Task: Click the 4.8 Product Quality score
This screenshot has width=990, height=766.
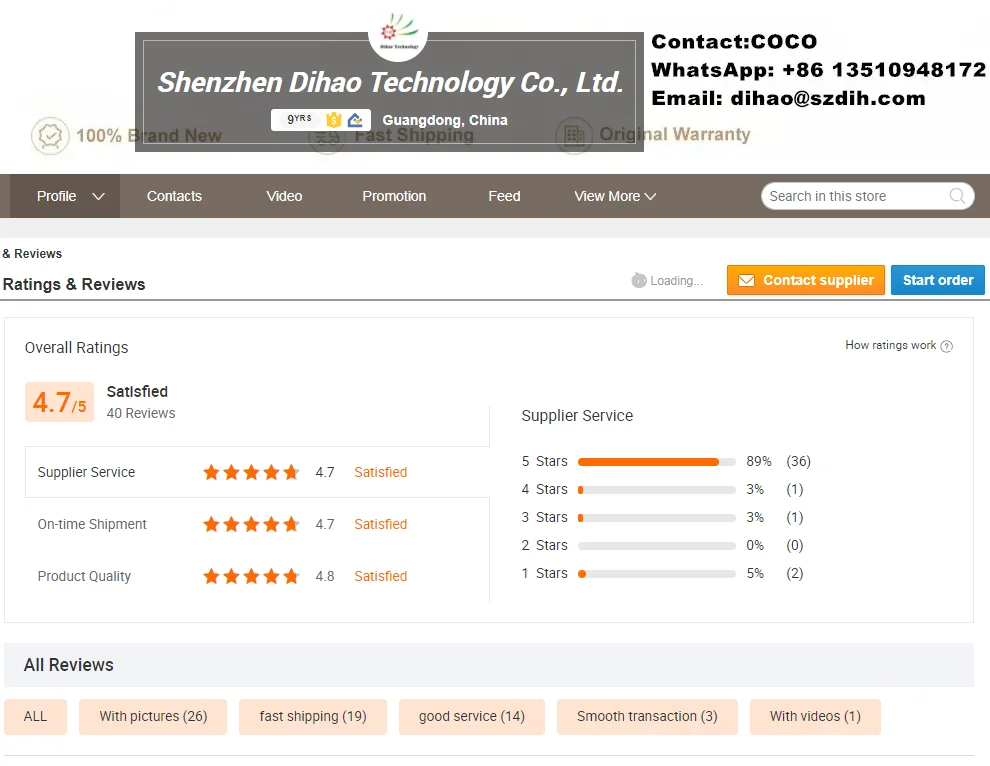Action: coord(325,577)
